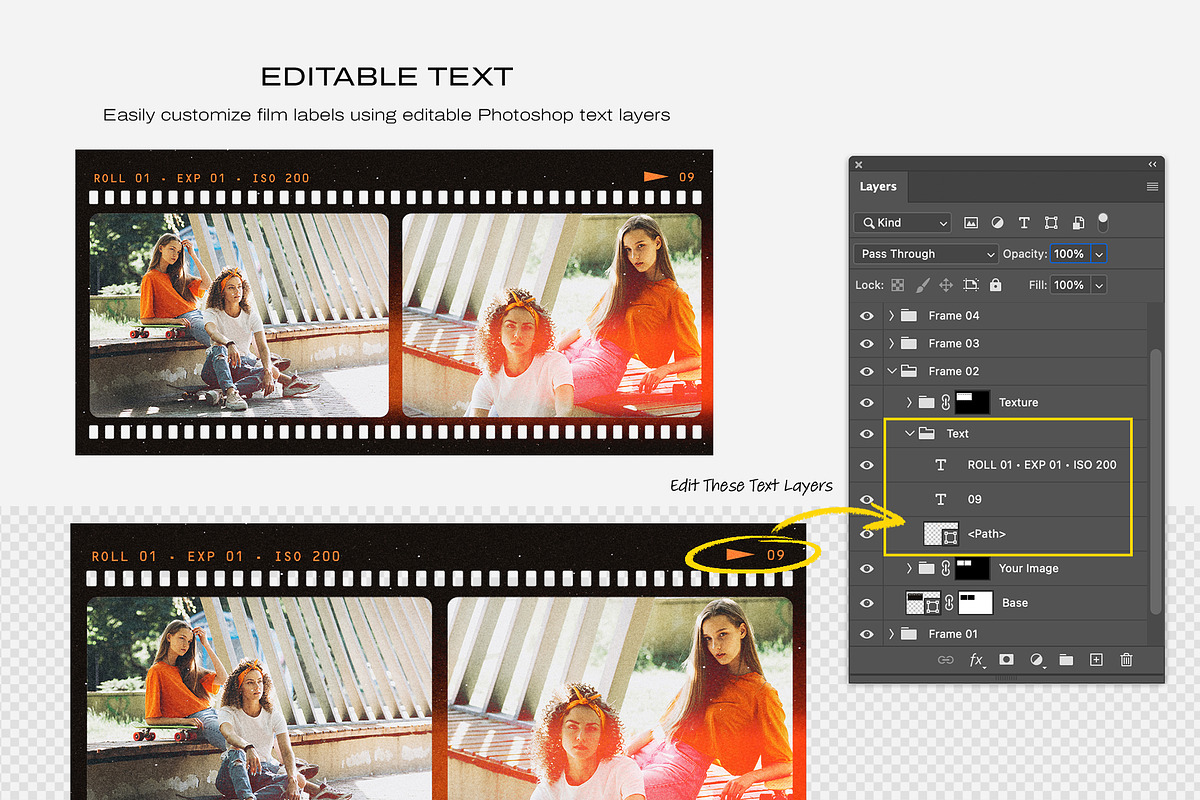Open the Fill slider dropdown arrow
1200x800 pixels.
1099,285
